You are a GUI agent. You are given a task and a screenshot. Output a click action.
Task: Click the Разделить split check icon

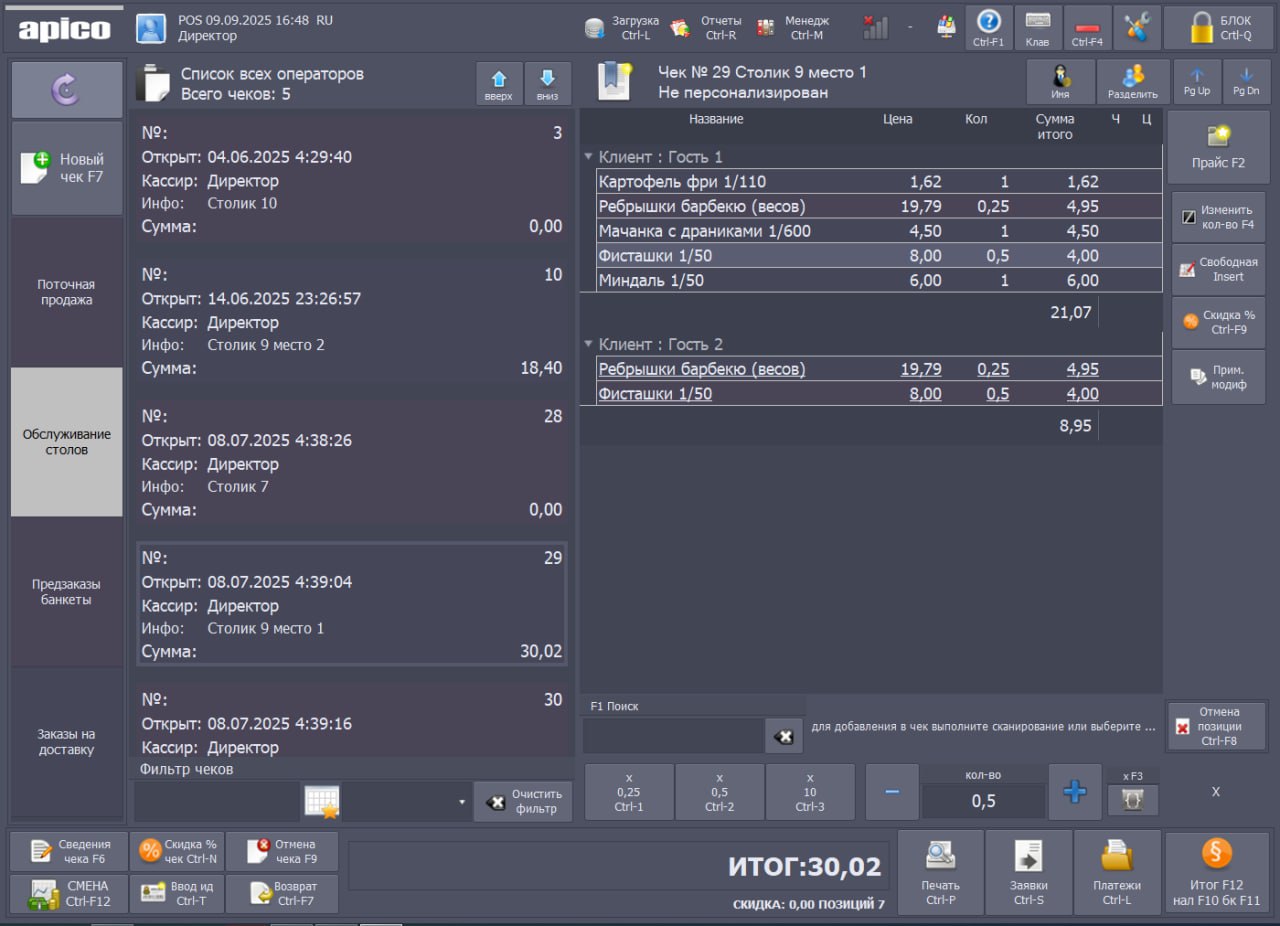[1133, 81]
